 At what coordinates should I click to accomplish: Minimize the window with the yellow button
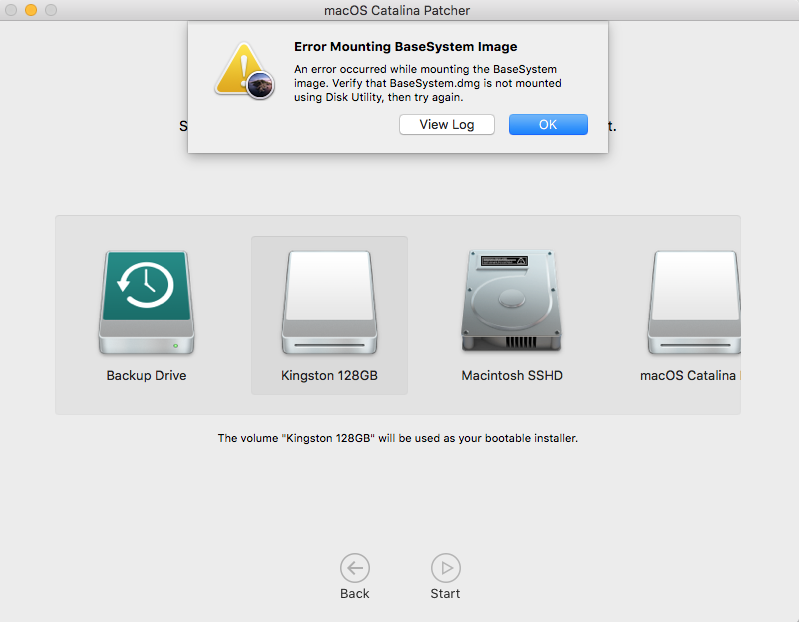[x=31, y=10]
